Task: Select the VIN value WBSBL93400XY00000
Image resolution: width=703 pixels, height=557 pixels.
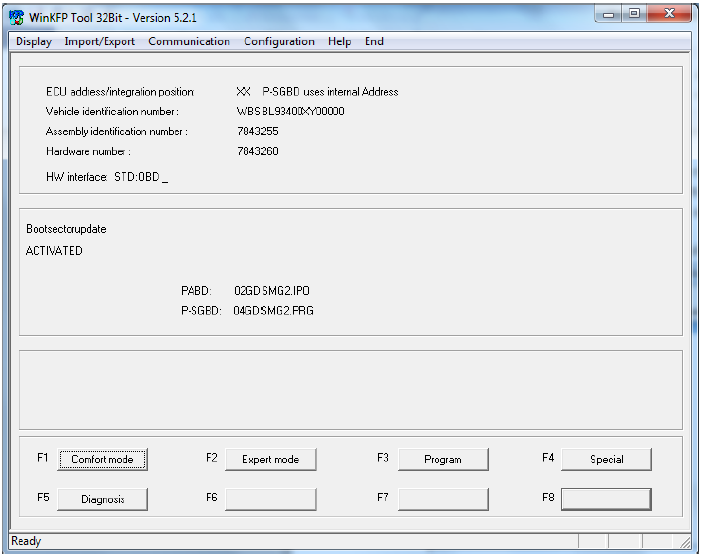Action: click(291, 111)
